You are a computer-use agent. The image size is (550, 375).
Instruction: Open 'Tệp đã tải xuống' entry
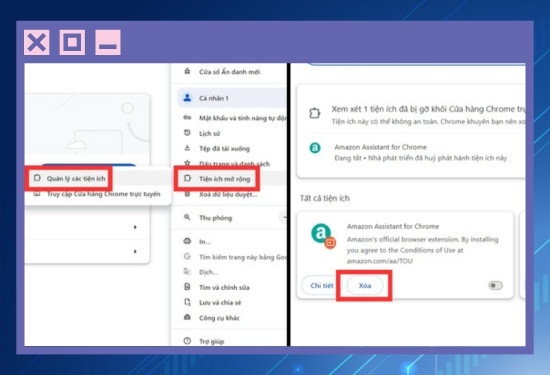click(x=224, y=148)
